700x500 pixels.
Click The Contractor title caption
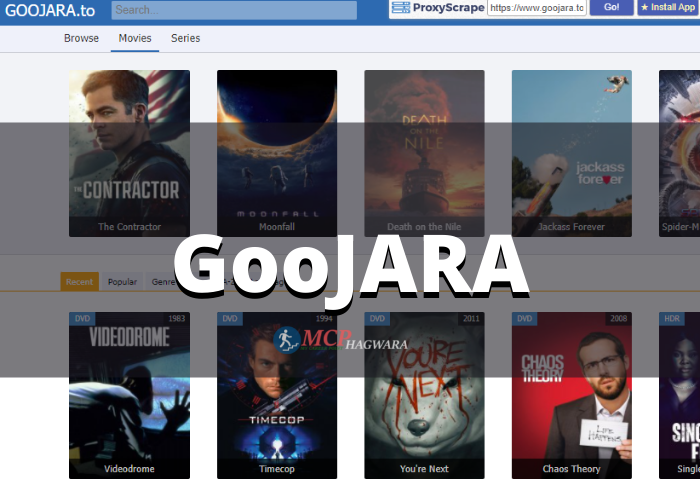click(x=129, y=227)
